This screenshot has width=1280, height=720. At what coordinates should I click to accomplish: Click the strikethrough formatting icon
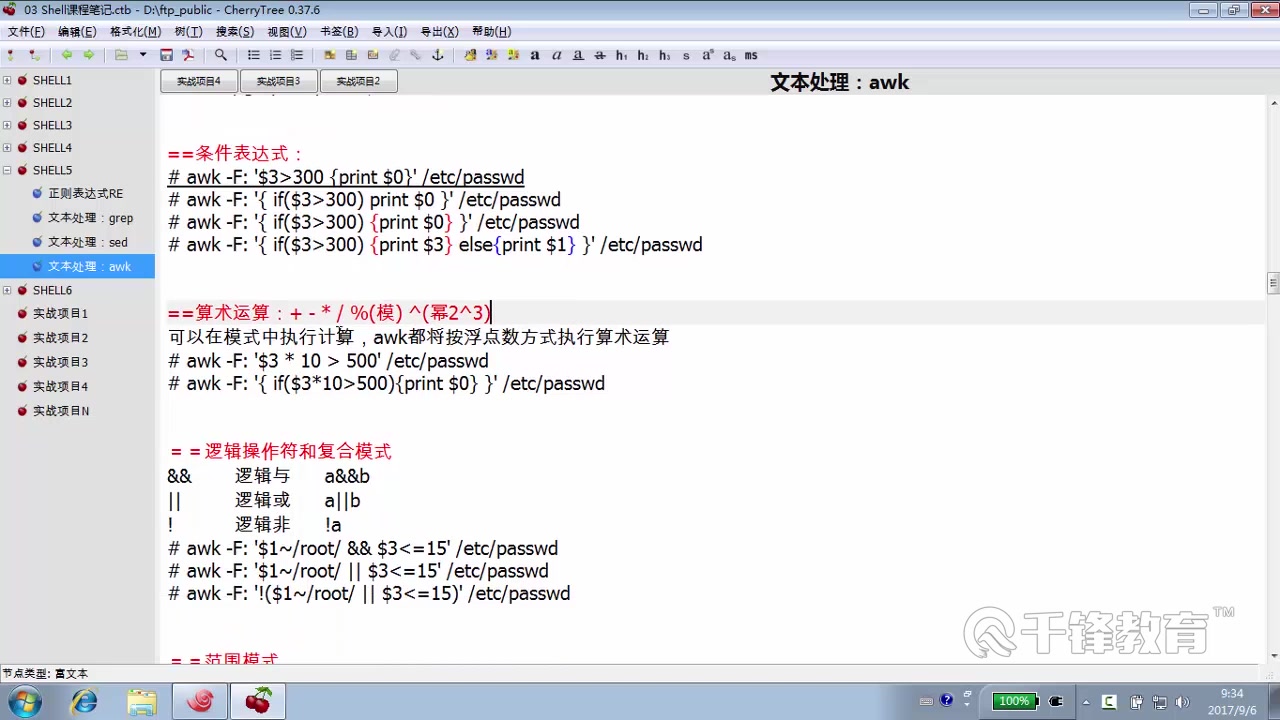[x=600, y=55]
